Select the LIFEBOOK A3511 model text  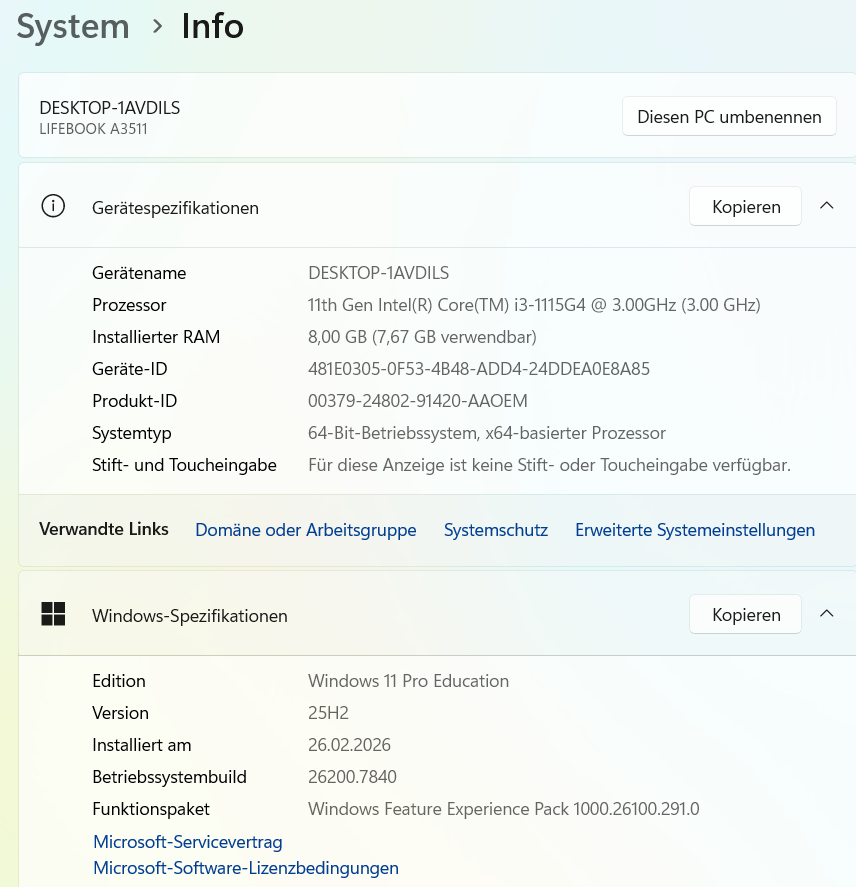click(x=93, y=129)
